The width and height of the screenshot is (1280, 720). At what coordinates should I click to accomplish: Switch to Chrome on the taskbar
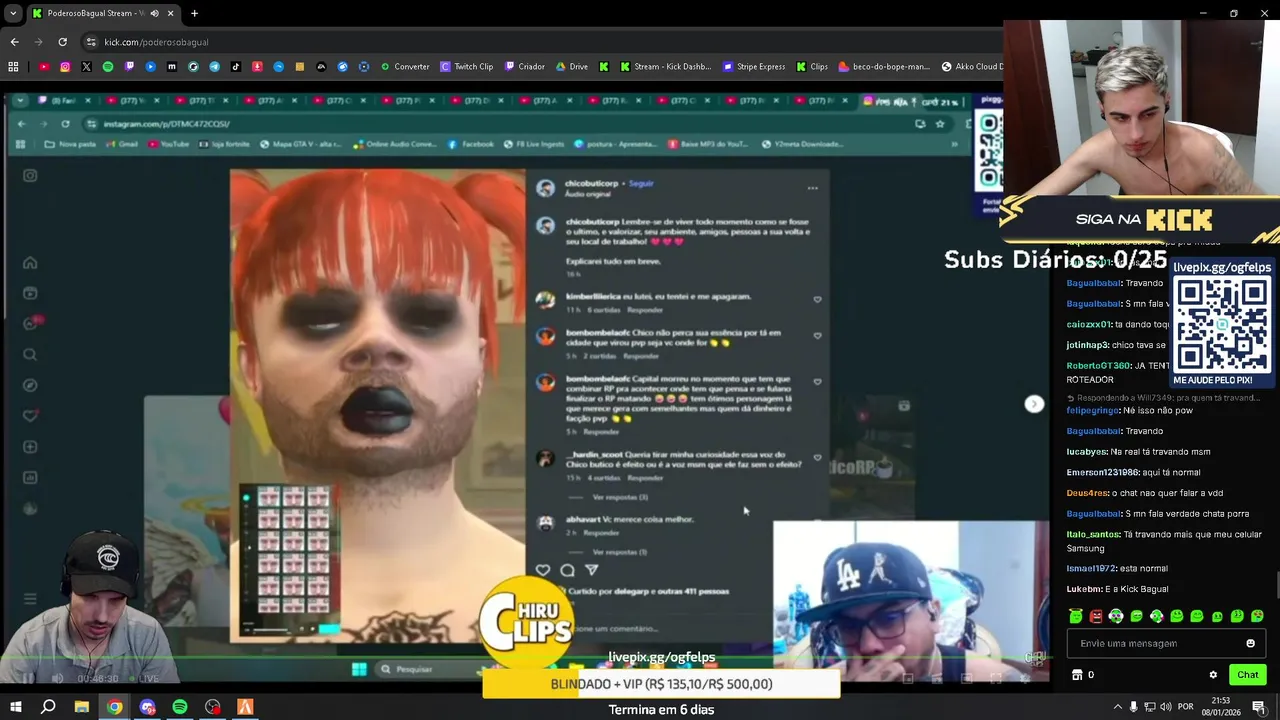coord(115,707)
